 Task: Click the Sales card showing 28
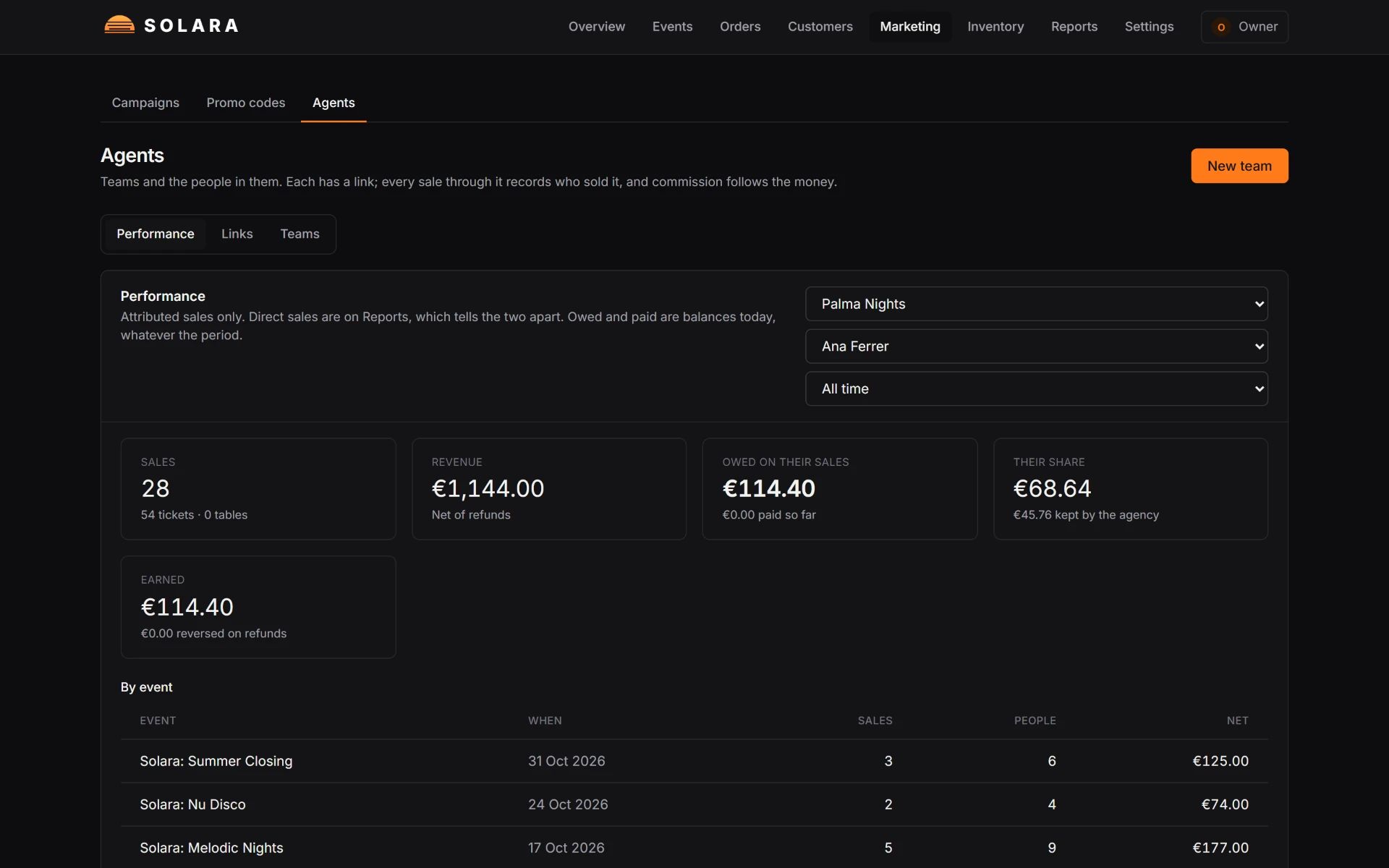tap(258, 489)
